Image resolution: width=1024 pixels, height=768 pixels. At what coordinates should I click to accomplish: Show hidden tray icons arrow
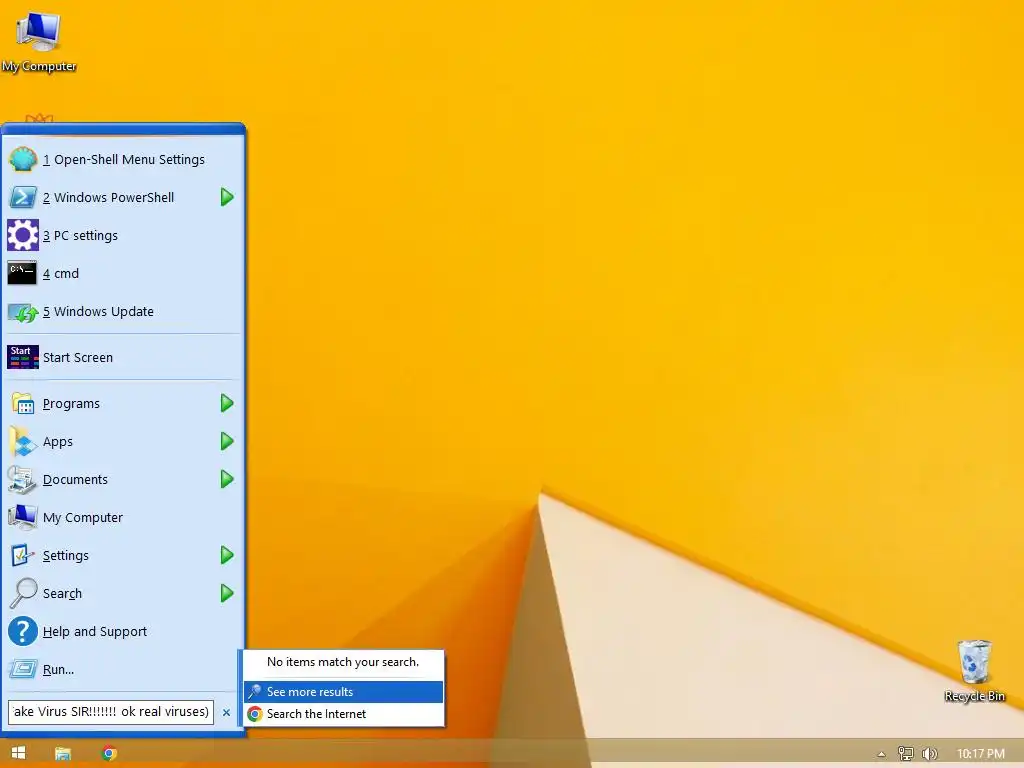coord(881,754)
